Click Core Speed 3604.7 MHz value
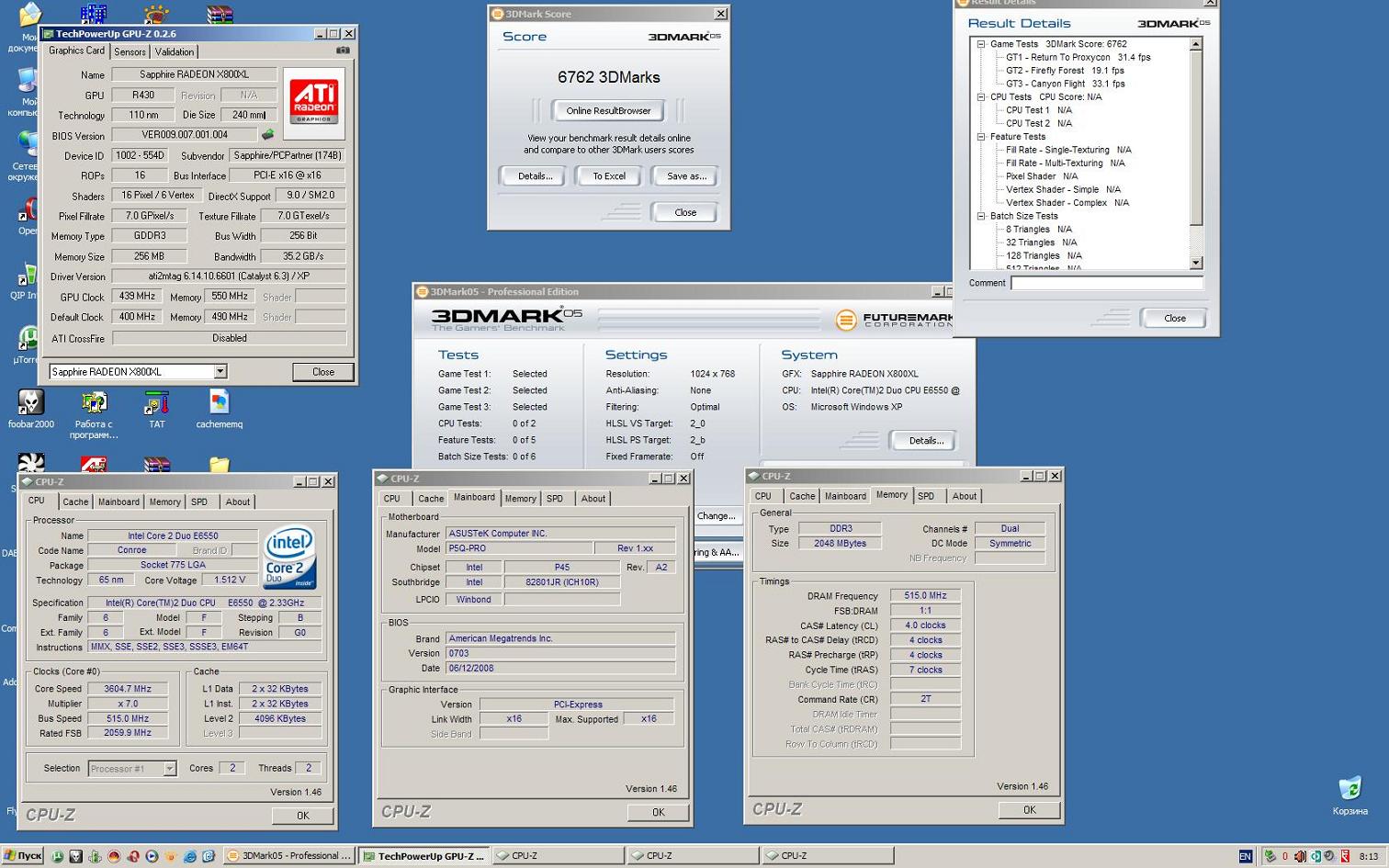The image size is (1389, 868). click(x=128, y=689)
